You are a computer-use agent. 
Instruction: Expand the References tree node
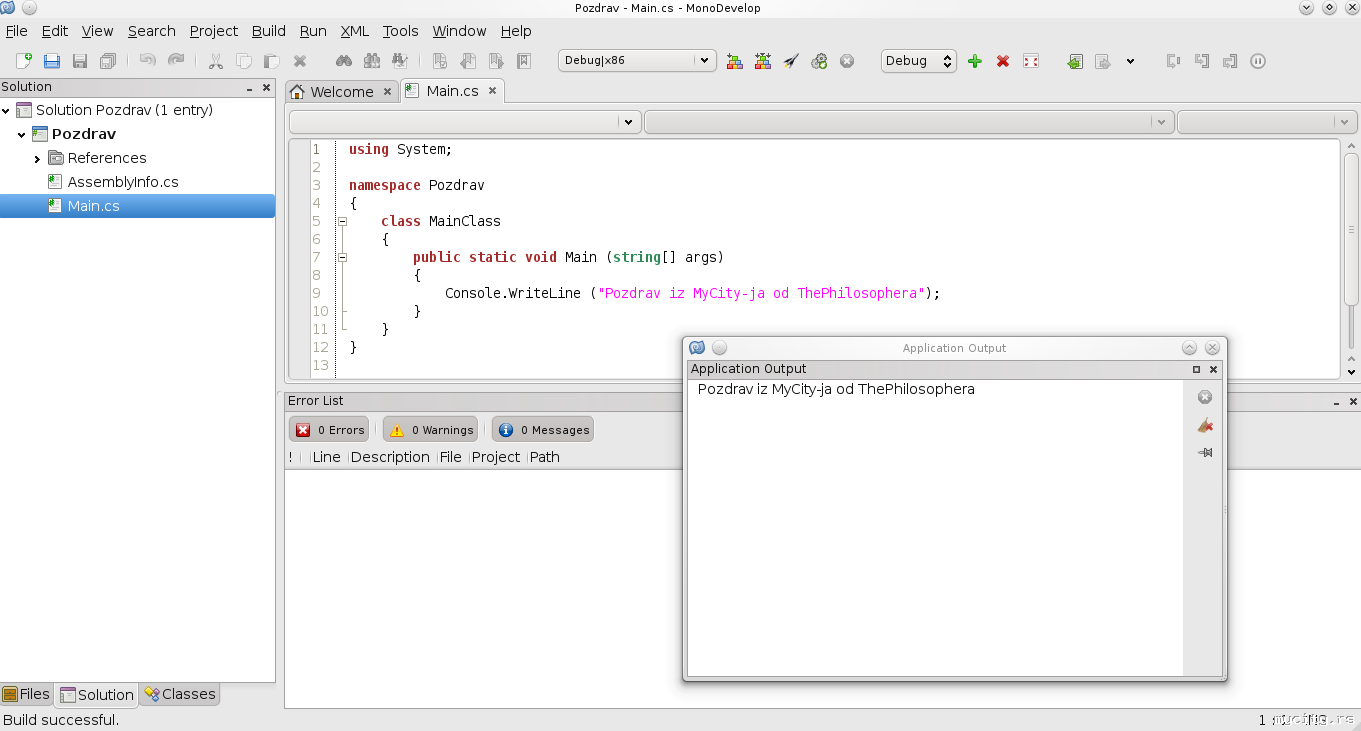tap(37, 159)
